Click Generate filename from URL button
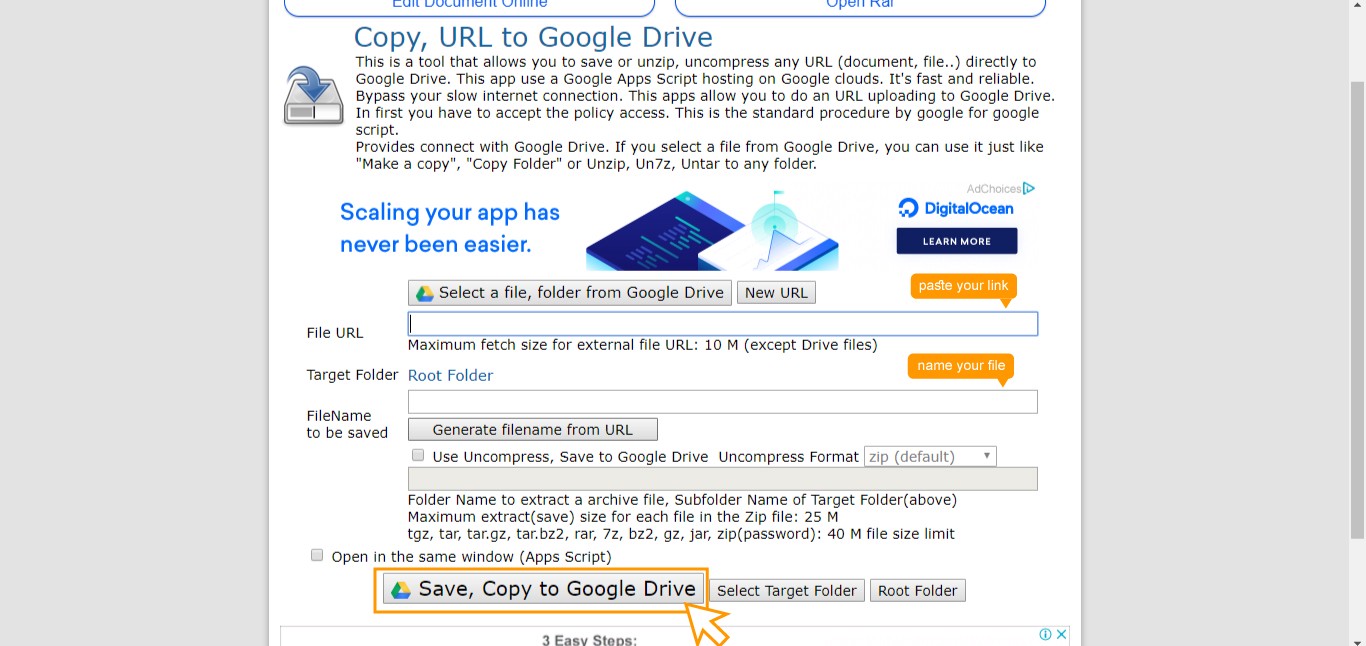The height and width of the screenshot is (646, 1366). coord(533,429)
